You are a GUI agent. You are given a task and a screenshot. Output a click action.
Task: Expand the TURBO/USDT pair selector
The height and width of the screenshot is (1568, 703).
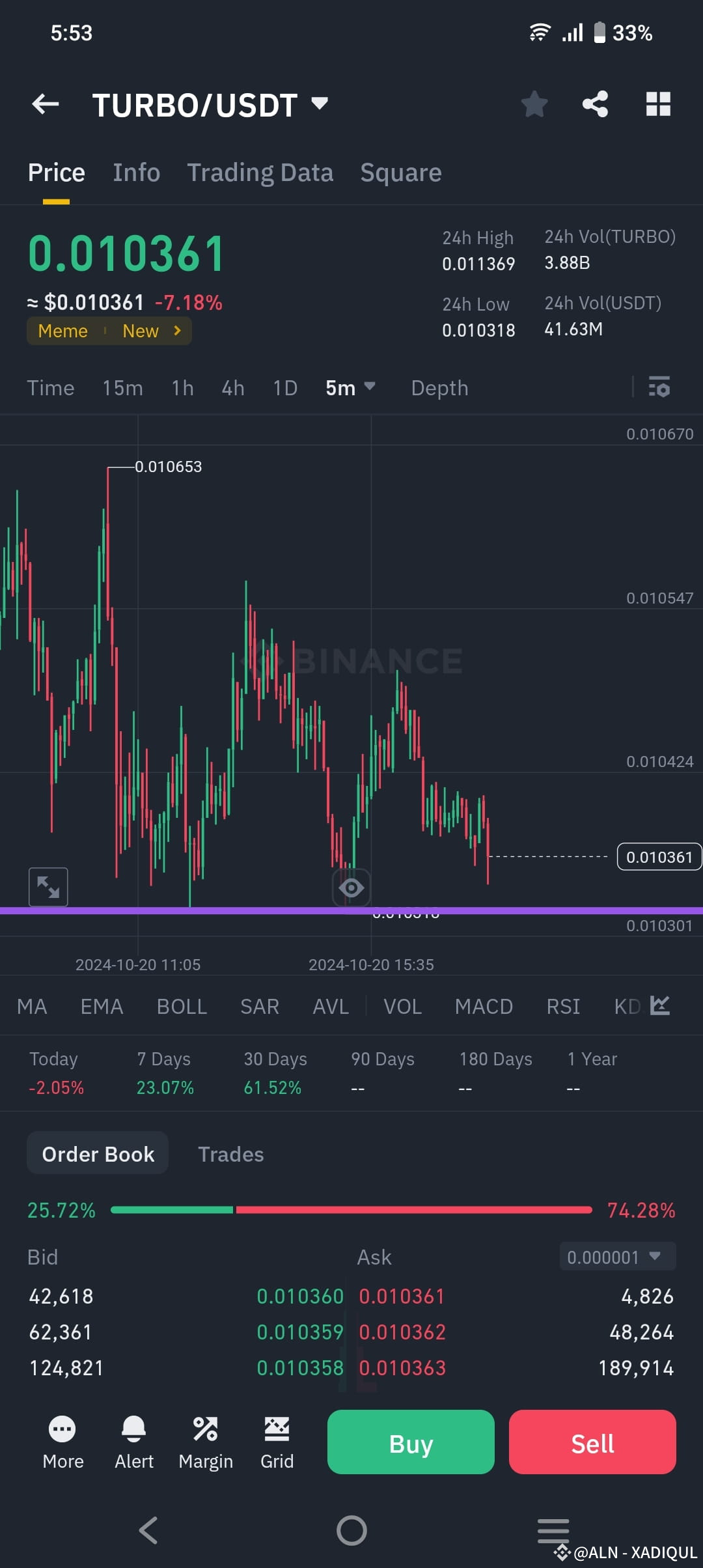pos(319,103)
